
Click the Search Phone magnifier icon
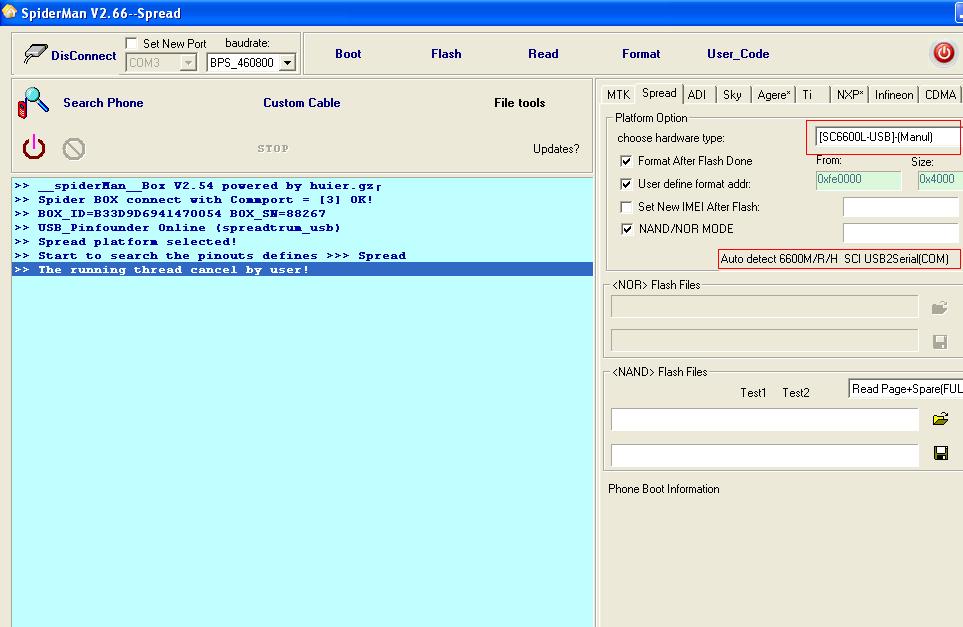pyautogui.click(x=33, y=103)
